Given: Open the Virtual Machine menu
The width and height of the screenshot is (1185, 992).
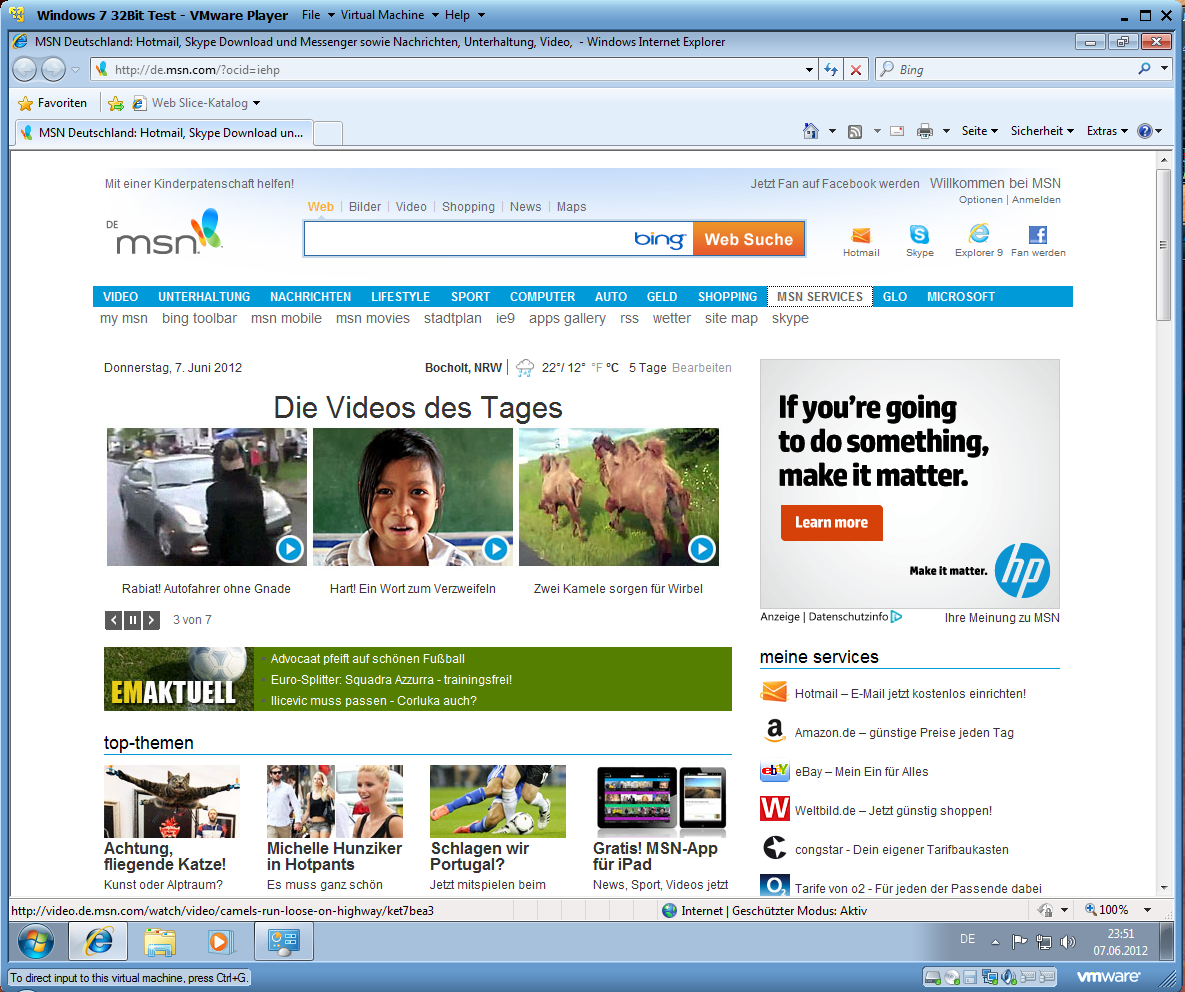Looking at the screenshot, I should pyautogui.click(x=389, y=15).
